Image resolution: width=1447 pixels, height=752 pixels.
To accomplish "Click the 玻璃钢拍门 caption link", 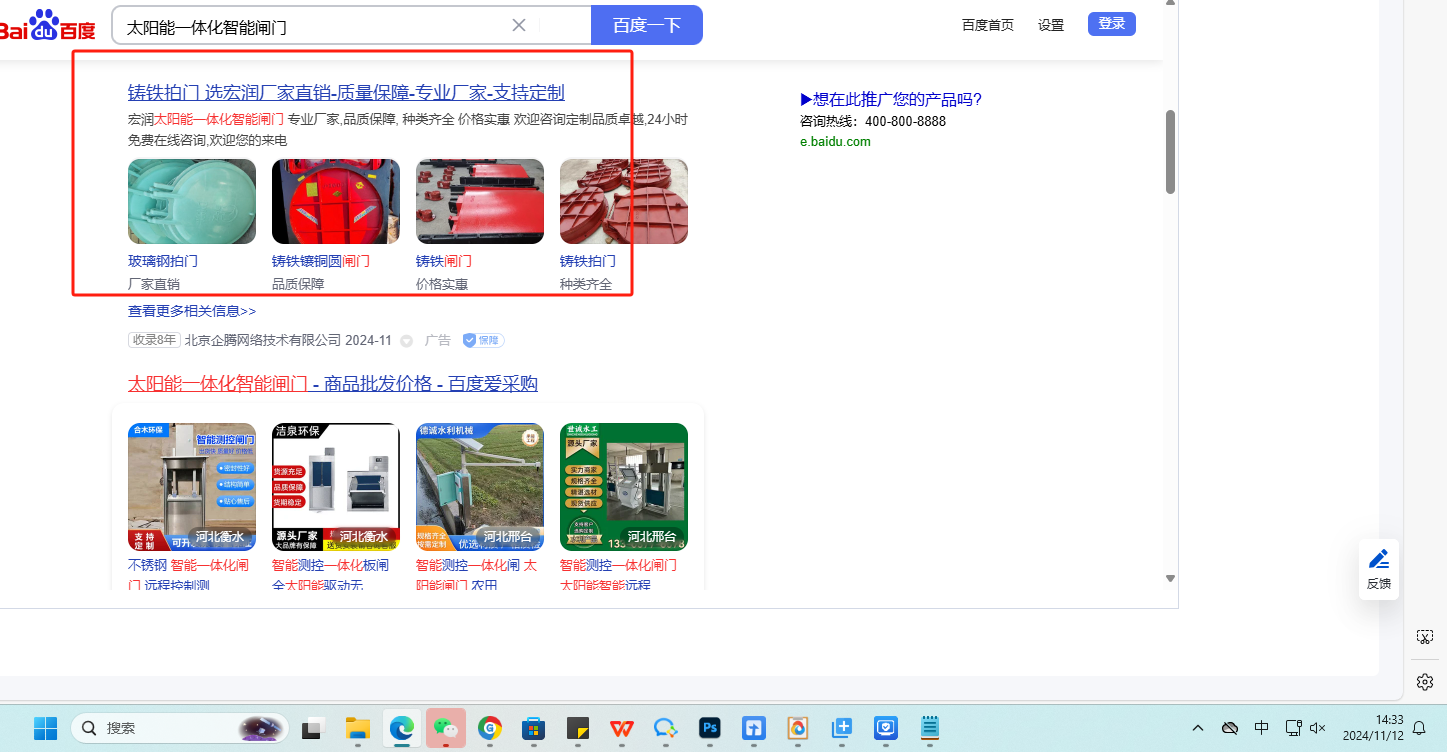I will 163,261.
